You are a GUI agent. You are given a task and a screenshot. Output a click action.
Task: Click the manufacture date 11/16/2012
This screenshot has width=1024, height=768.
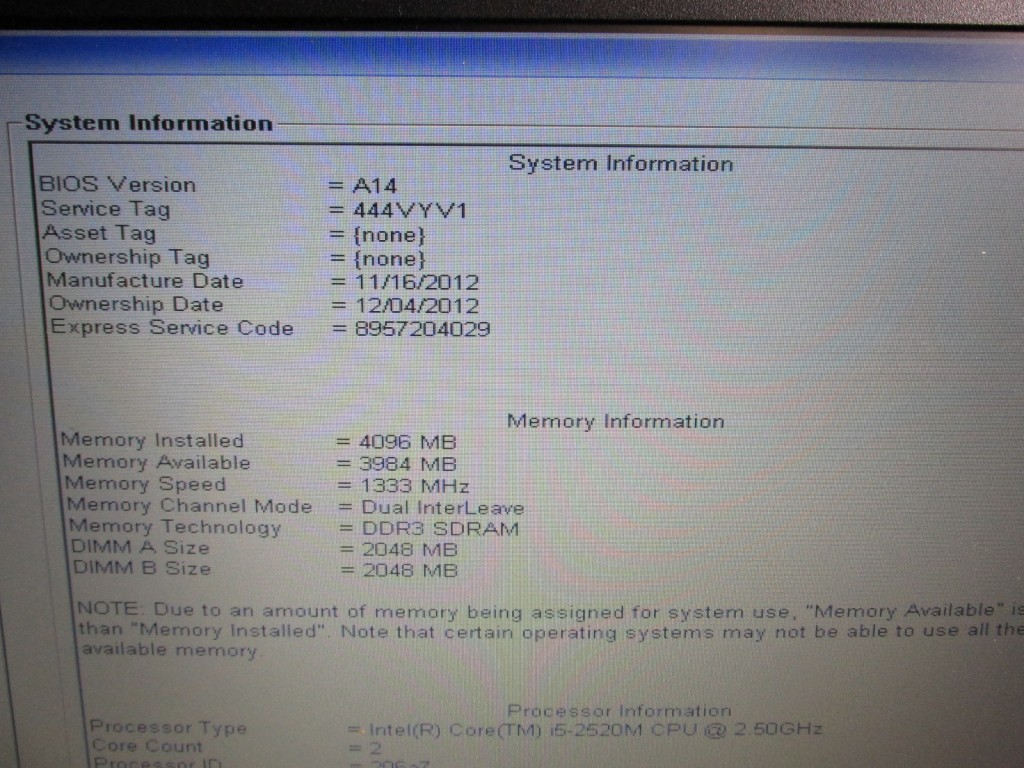[x=417, y=282]
